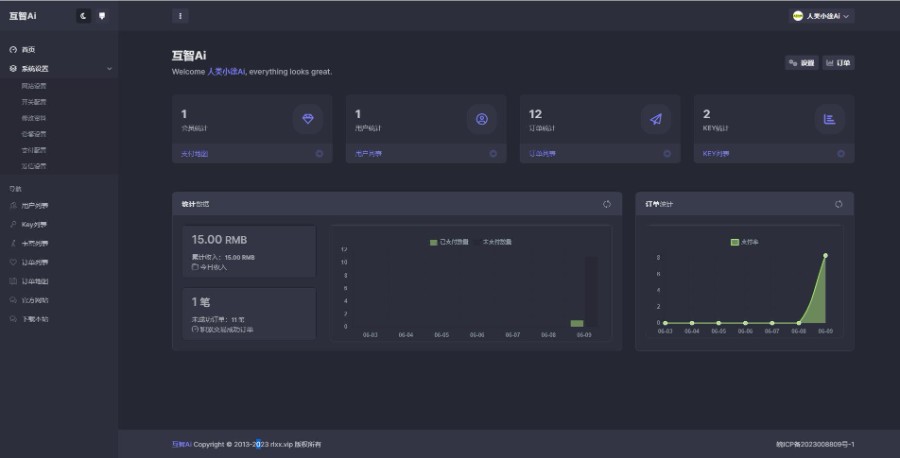The image size is (900, 458).
Task: Open the 人类小徒Ai user dropdown
Action: coord(823,16)
